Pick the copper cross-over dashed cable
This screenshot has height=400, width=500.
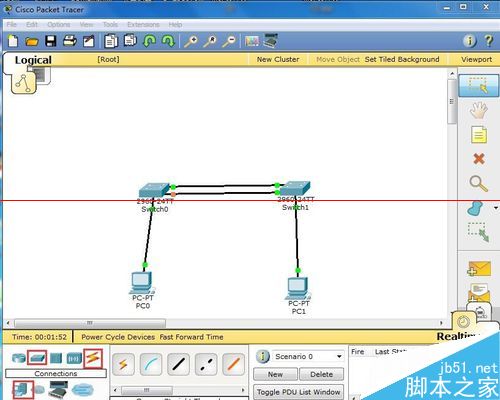coord(206,364)
